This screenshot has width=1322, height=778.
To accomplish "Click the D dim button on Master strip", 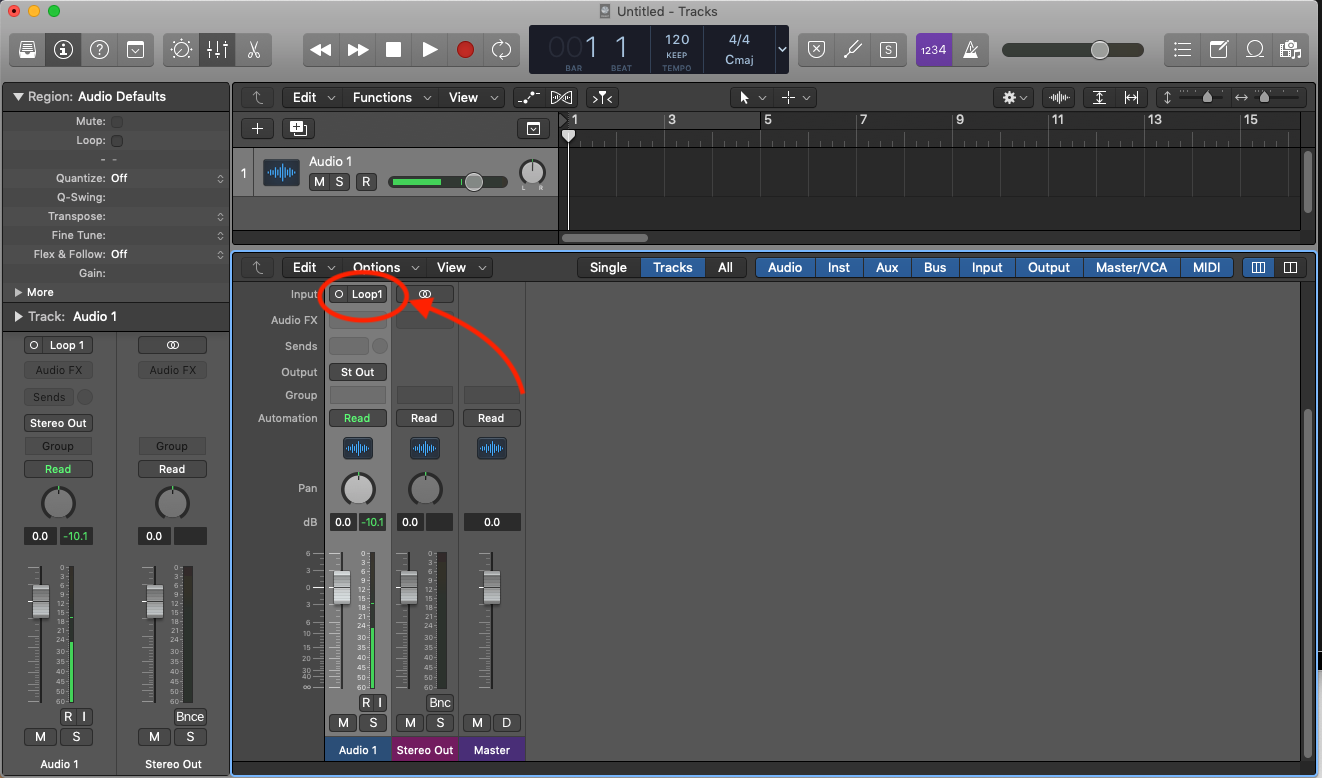I will pos(506,723).
